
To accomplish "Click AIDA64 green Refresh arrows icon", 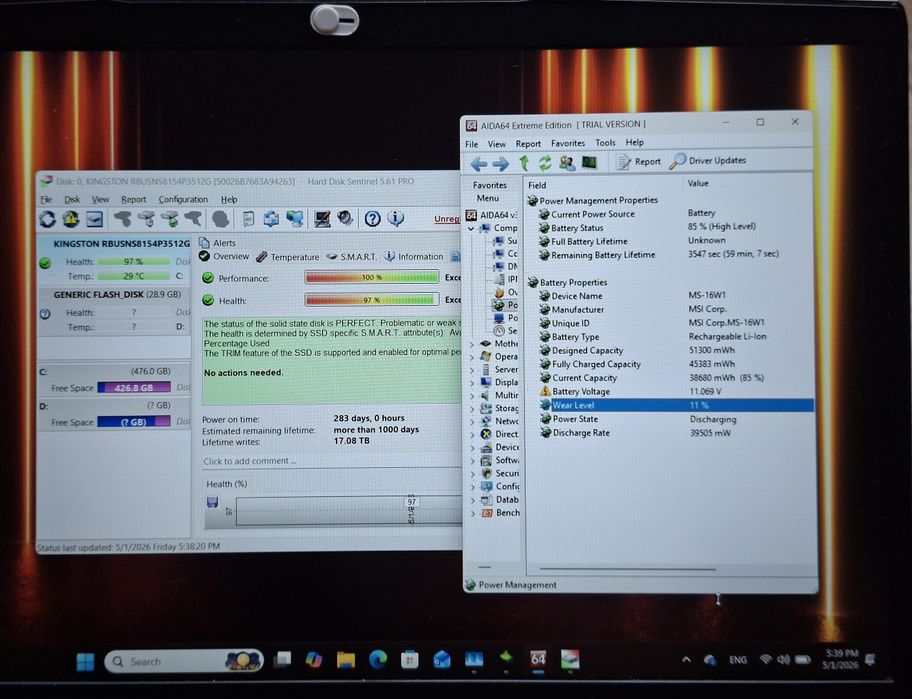I will (x=545, y=163).
